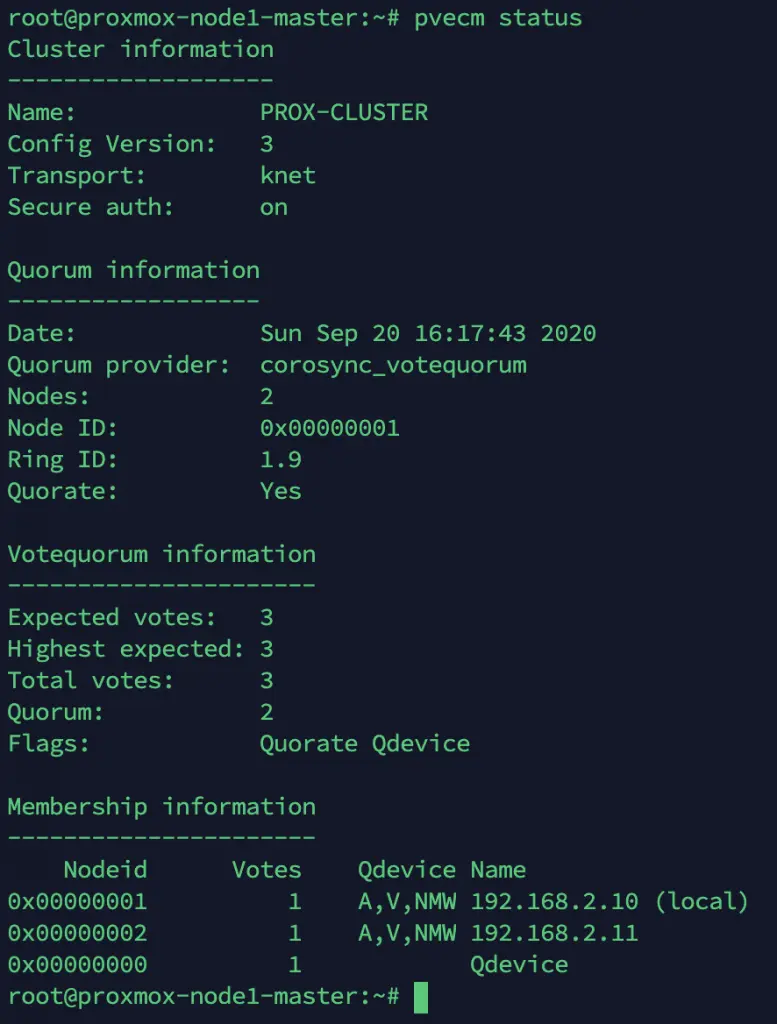The image size is (777, 1024).
Task: Click the 'pvecm status' command text
Action: [498, 18]
